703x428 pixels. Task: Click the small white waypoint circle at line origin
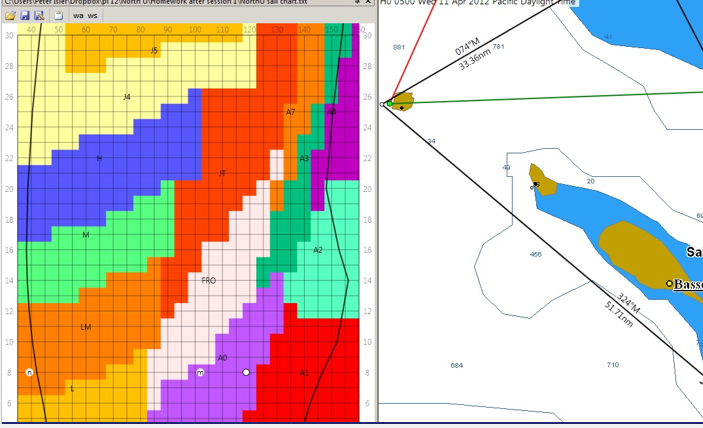(x=382, y=104)
